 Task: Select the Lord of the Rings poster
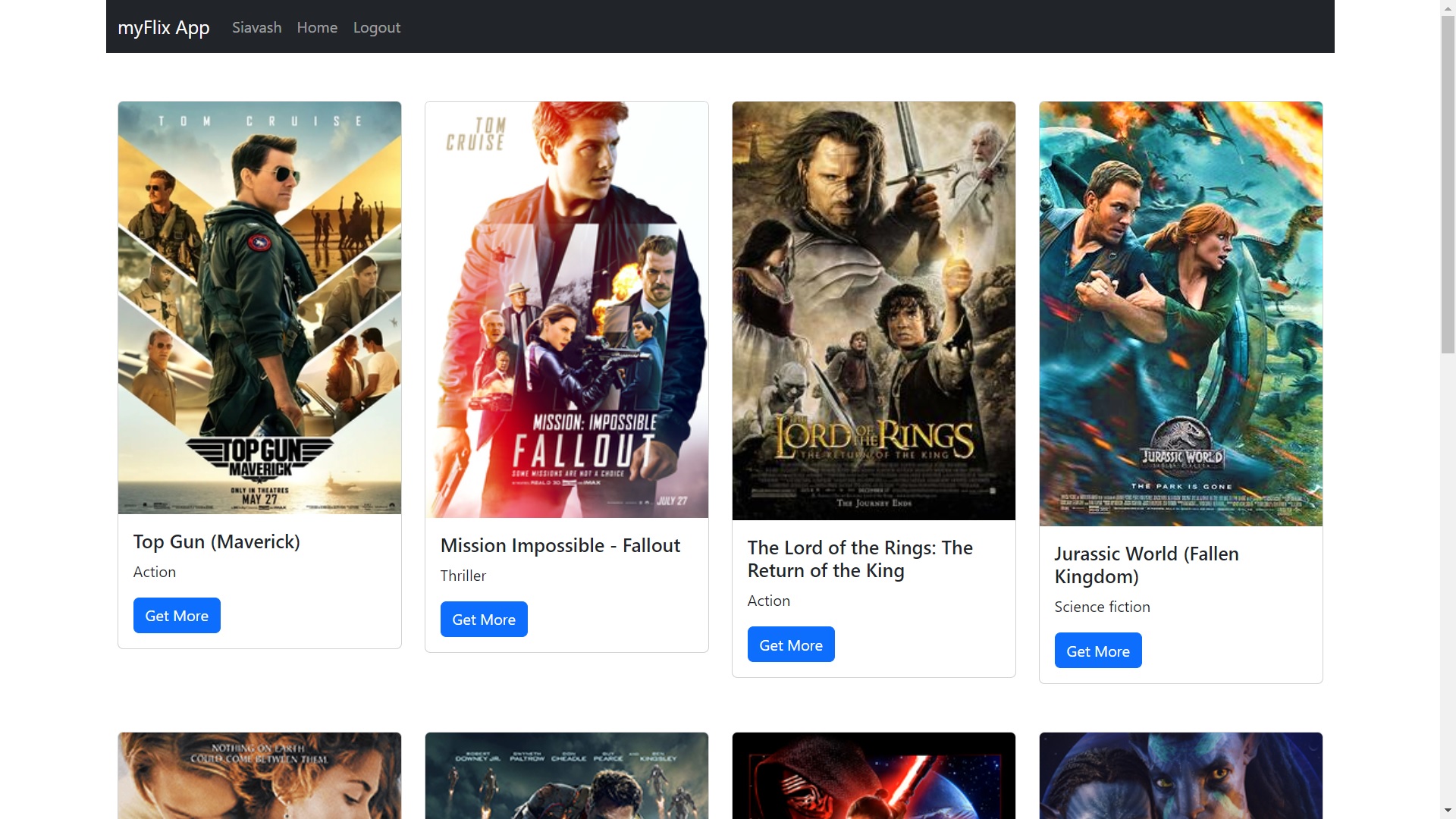[874, 311]
